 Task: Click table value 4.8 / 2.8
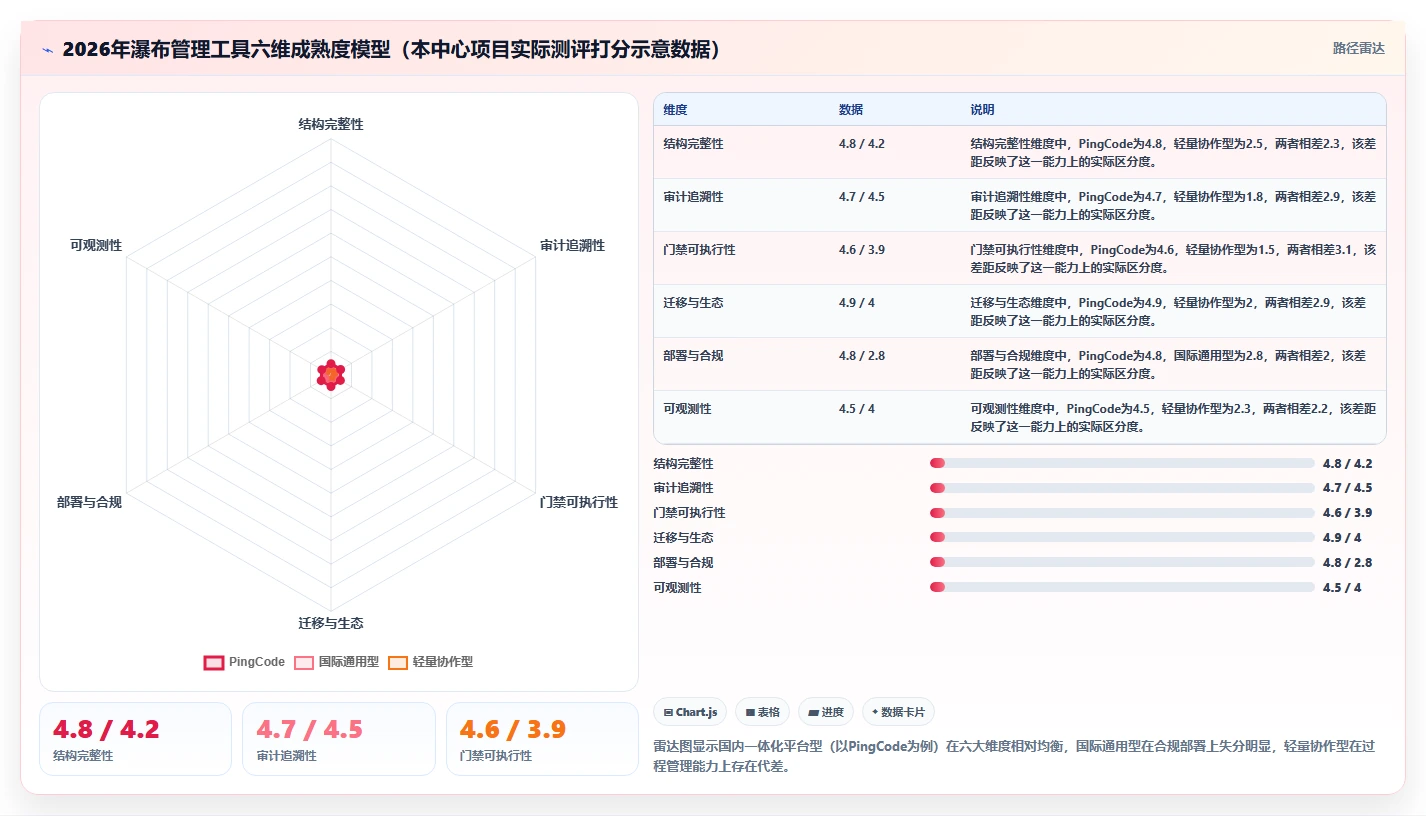(862, 356)
